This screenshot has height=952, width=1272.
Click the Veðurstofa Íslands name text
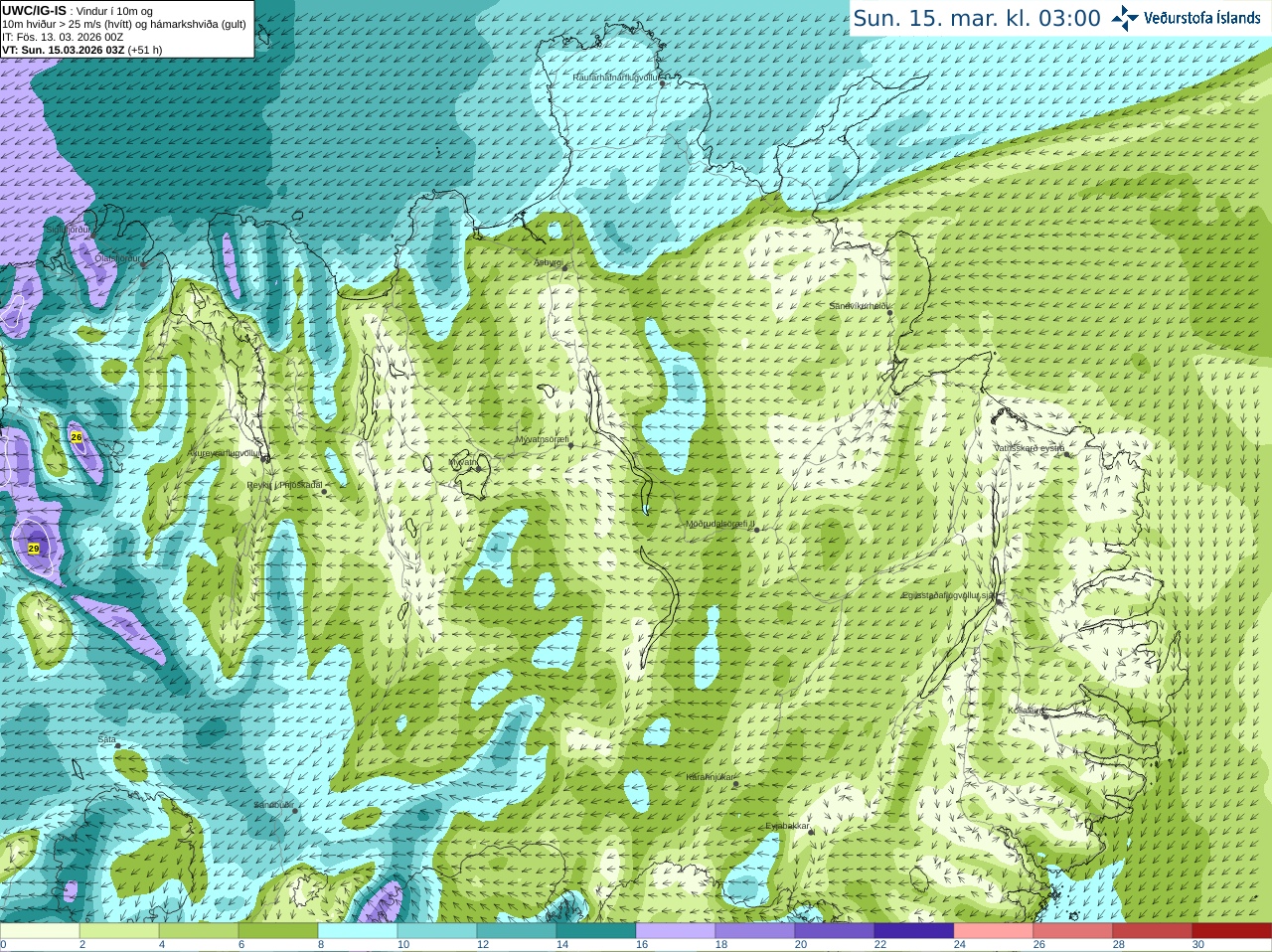(1202, 18)
